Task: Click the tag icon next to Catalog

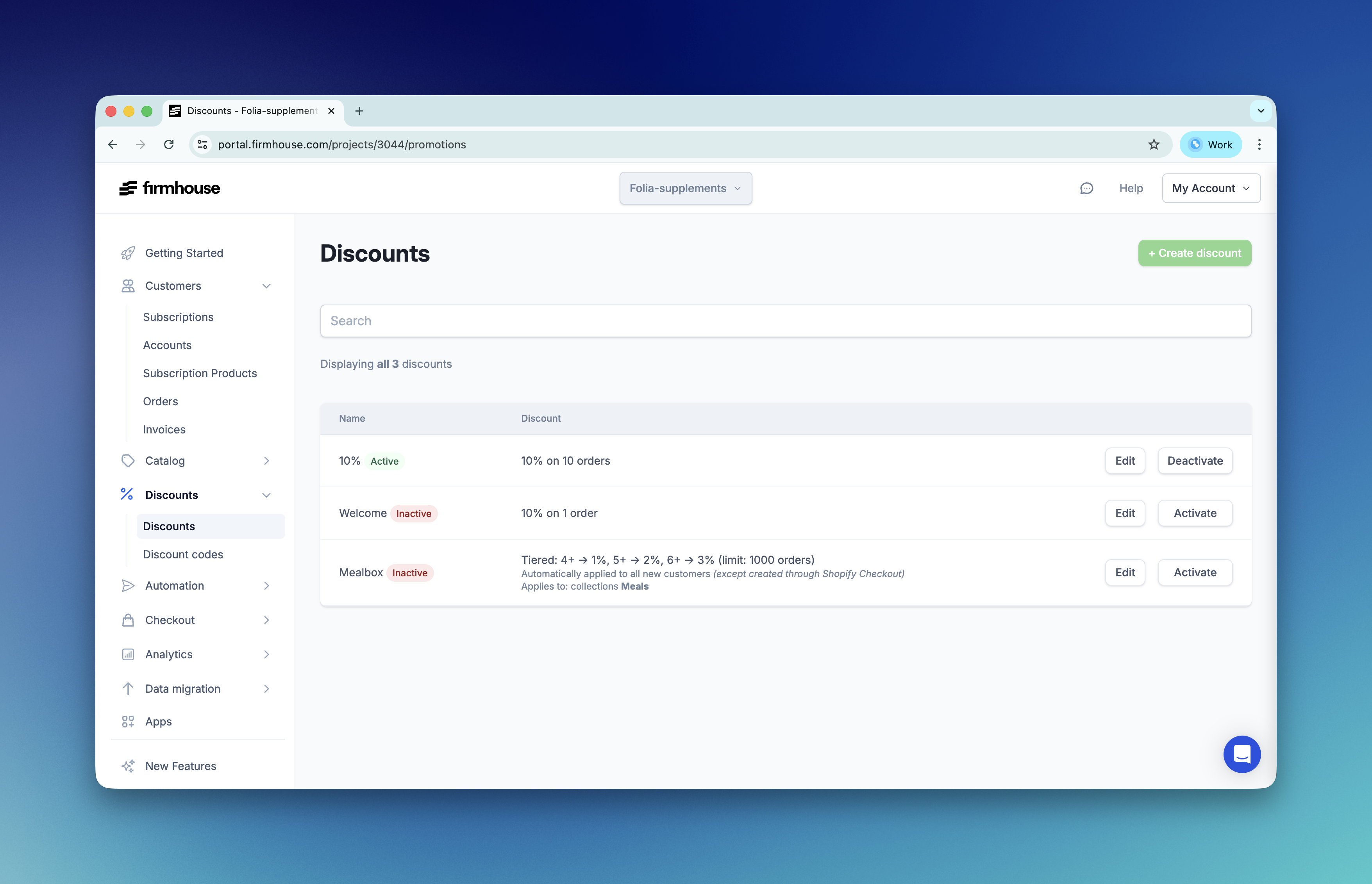Action: (x=127, y=460)
